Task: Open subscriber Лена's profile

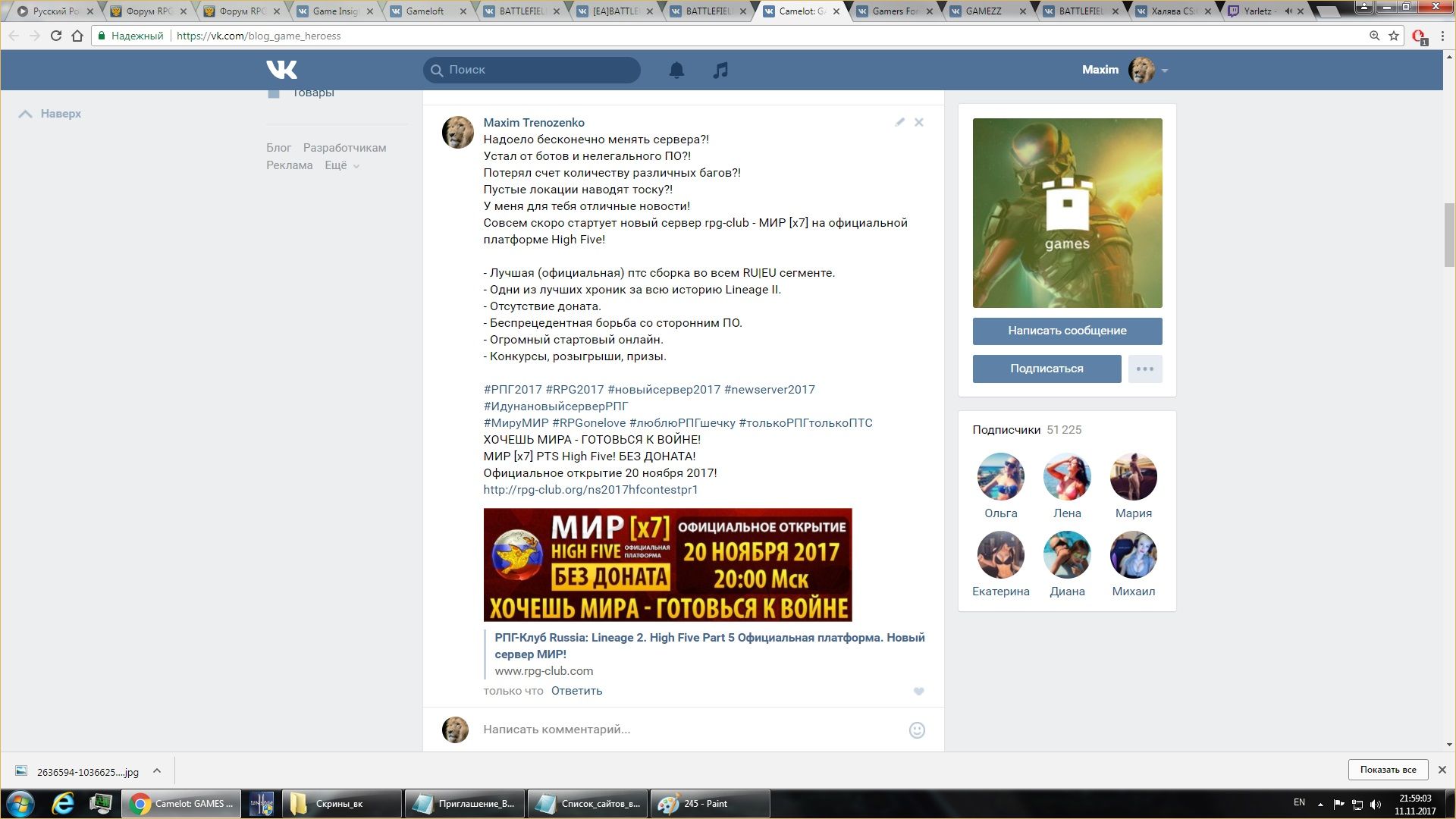Action: tap(1067, 477)
